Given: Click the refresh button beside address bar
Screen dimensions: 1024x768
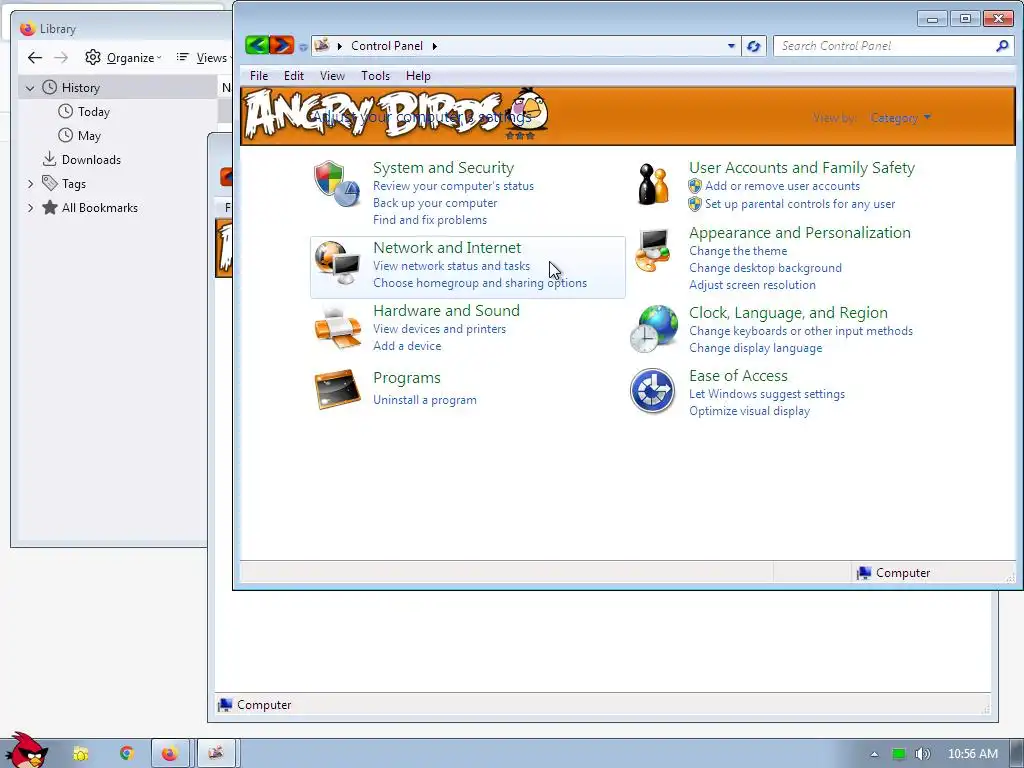Looking at the screenshot, I should (x=754, y=46).
